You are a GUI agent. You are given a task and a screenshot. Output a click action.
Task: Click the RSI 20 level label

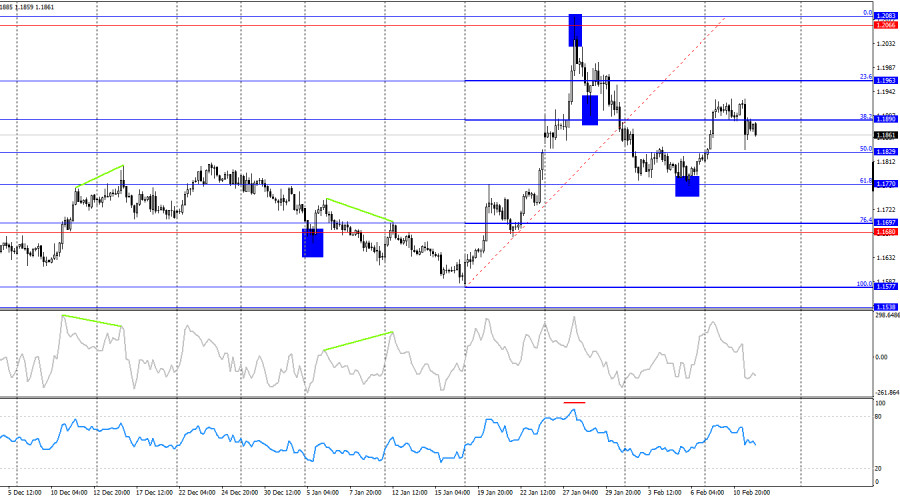(878, 468)
